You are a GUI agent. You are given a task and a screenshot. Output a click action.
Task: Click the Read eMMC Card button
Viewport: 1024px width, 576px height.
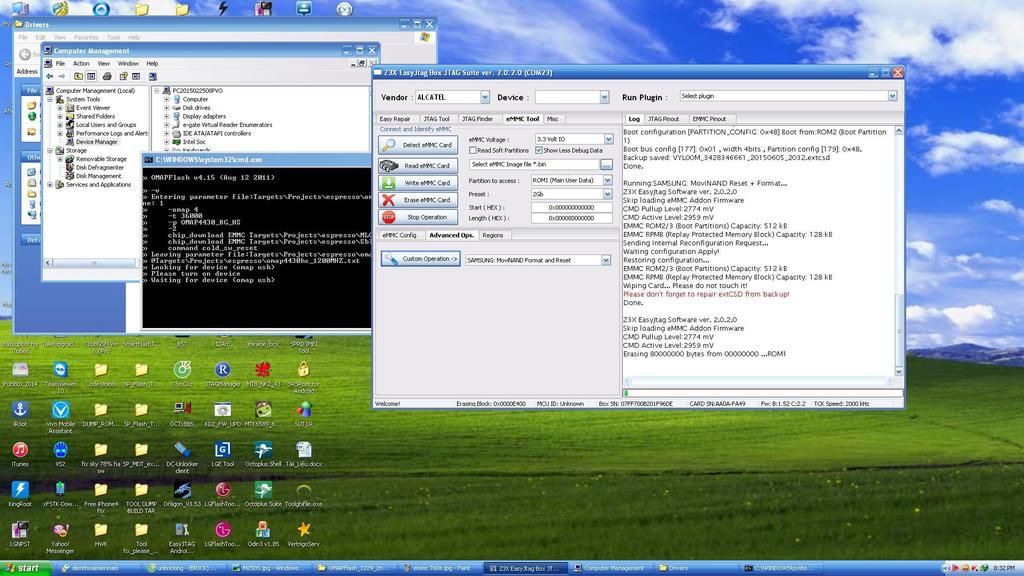[418, 165]
